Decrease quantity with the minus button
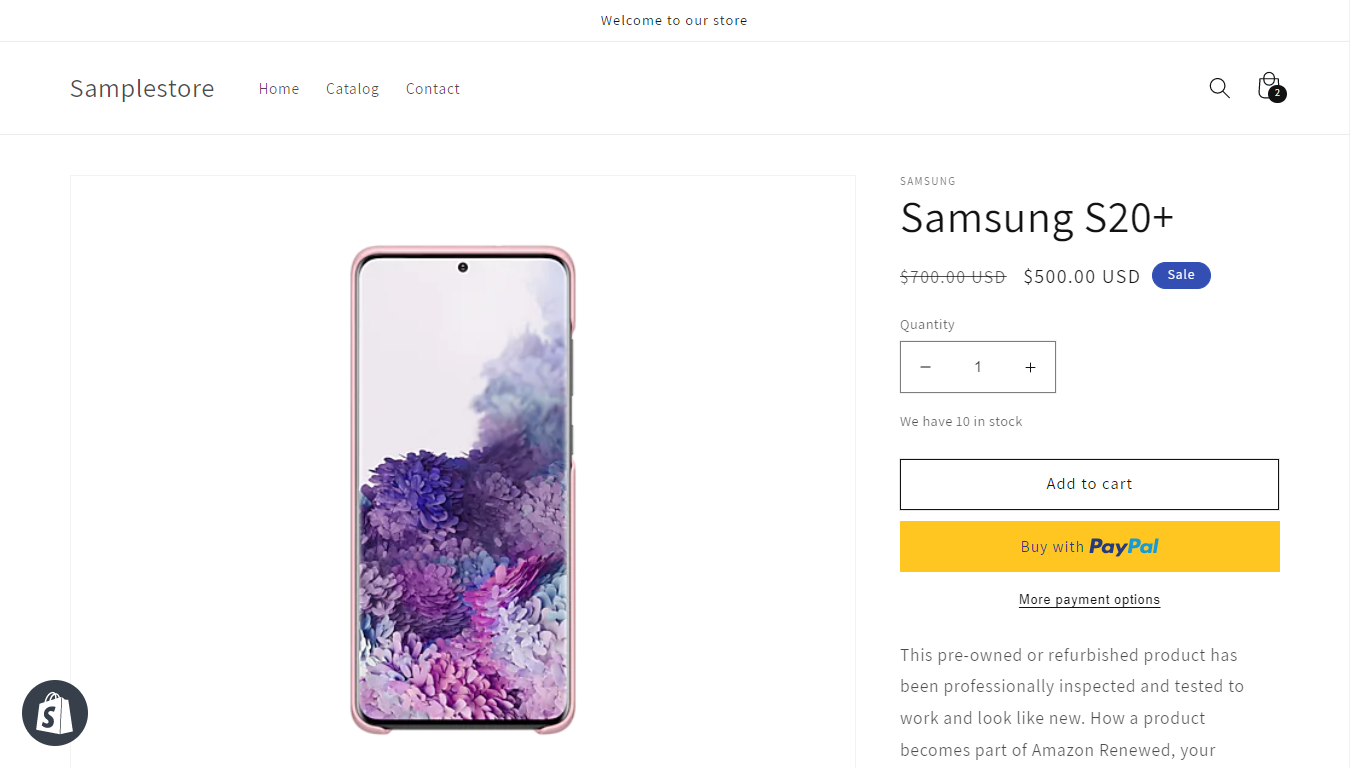1350x768 pixels. (x=926, y=367)
